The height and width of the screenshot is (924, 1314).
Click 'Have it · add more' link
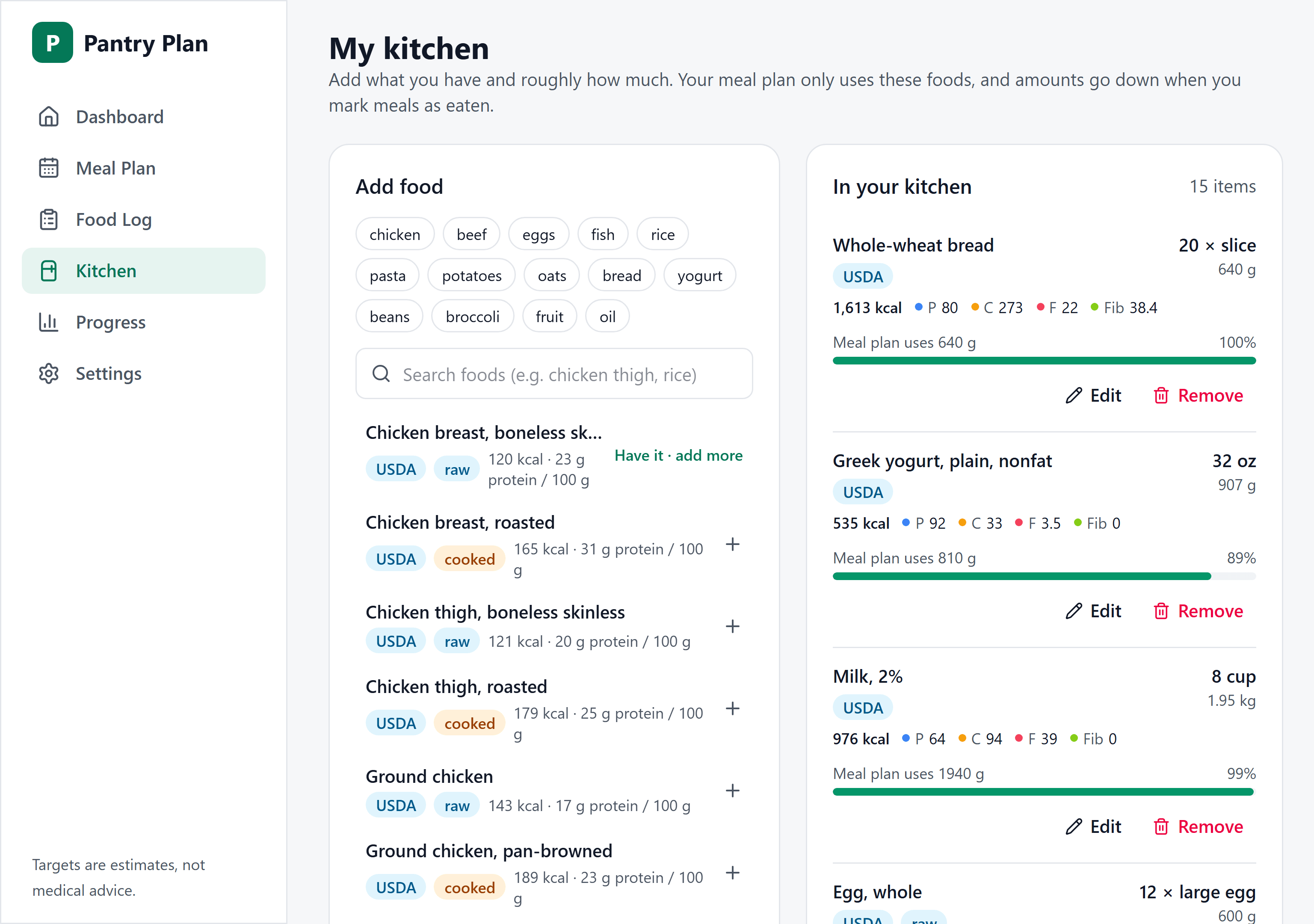pos(679,456)
